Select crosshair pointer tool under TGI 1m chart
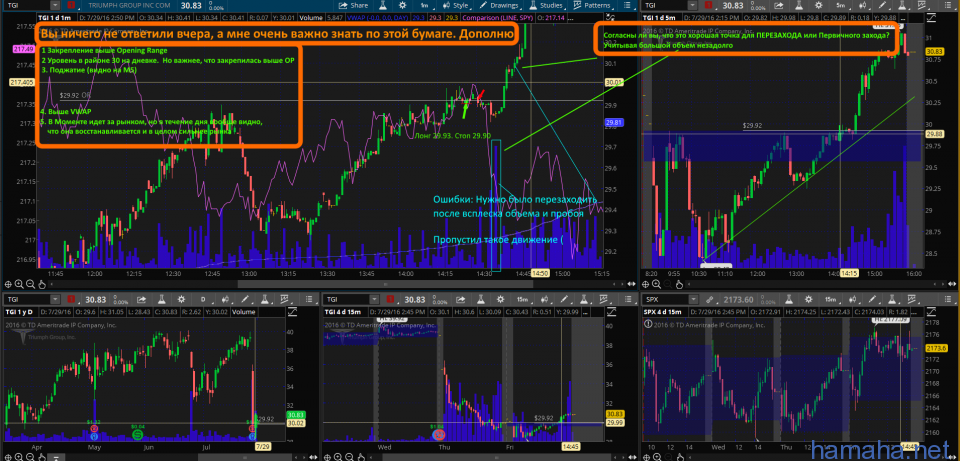Screen dimensions: 960x461 8,284
